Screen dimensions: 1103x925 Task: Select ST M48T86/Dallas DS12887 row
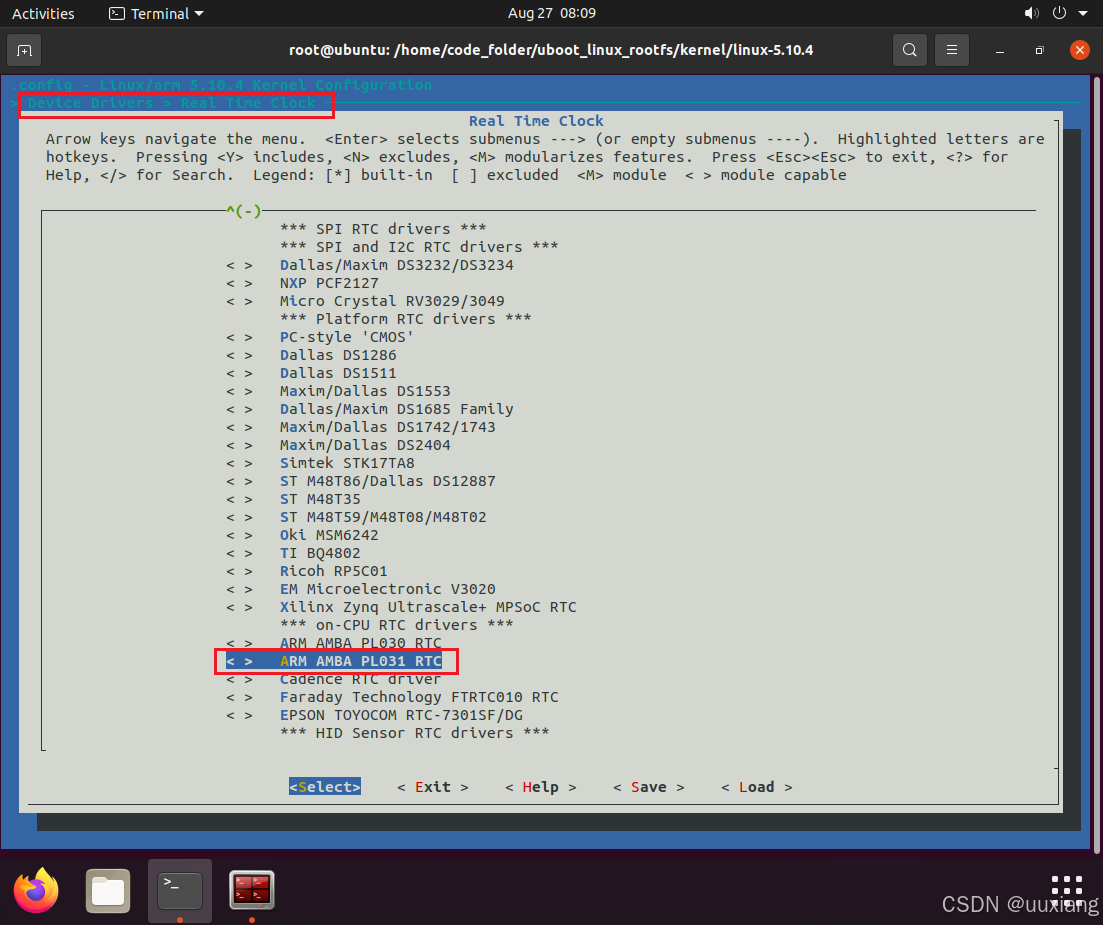(361, 482)
